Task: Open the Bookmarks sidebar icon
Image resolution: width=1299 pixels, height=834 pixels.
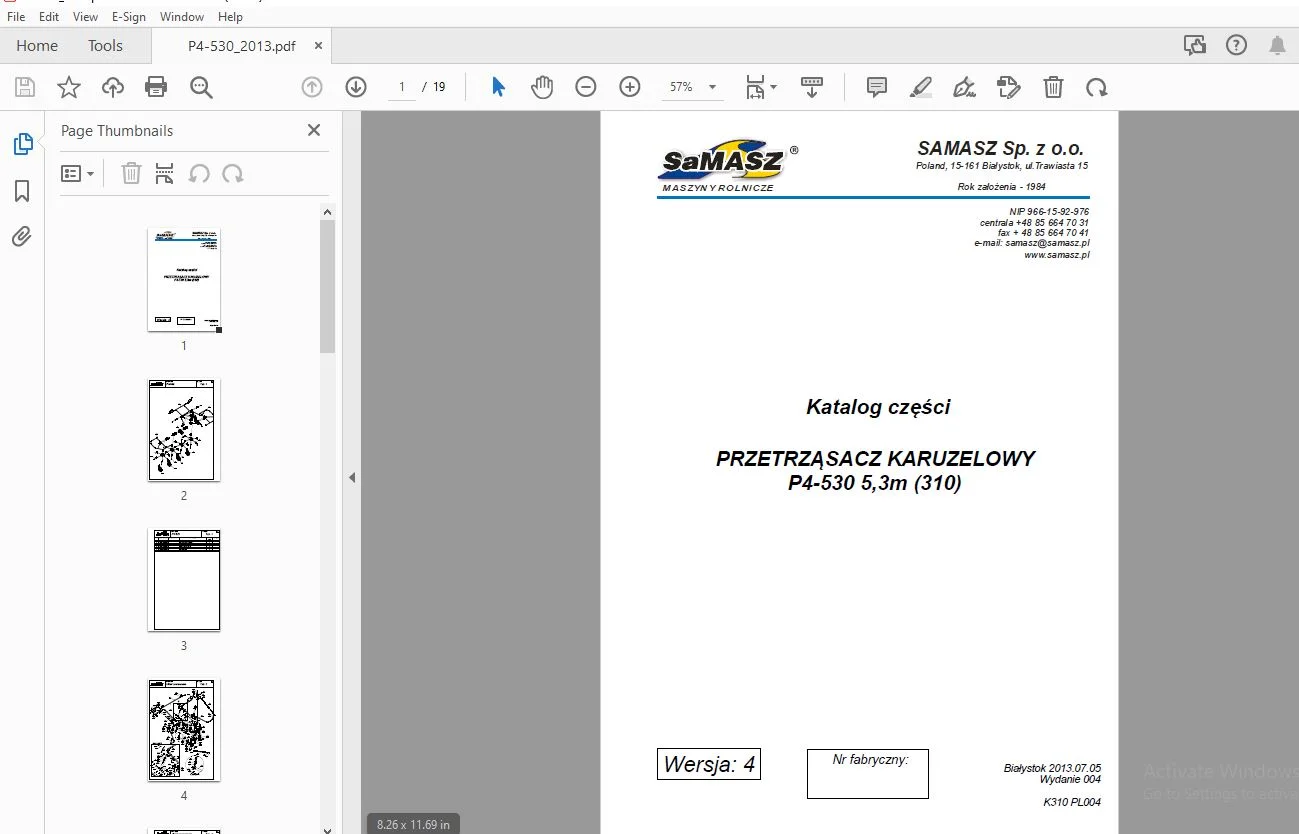Action: point(22,191)
